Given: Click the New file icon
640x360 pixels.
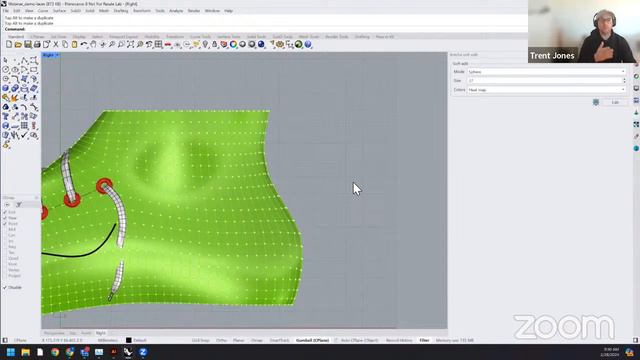Looking at the screenshot, I should pos(9,44).
